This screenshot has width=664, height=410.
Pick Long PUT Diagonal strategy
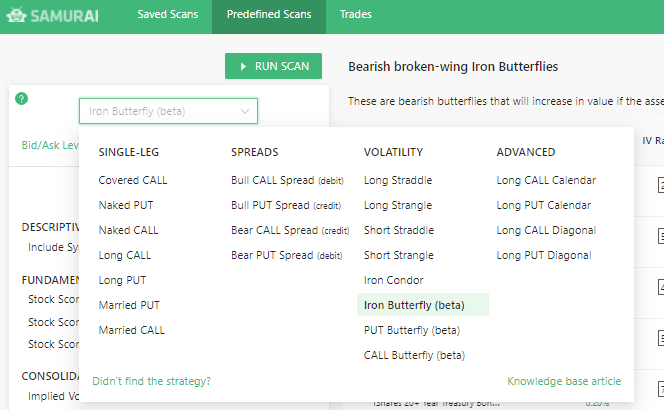(544, 255)
